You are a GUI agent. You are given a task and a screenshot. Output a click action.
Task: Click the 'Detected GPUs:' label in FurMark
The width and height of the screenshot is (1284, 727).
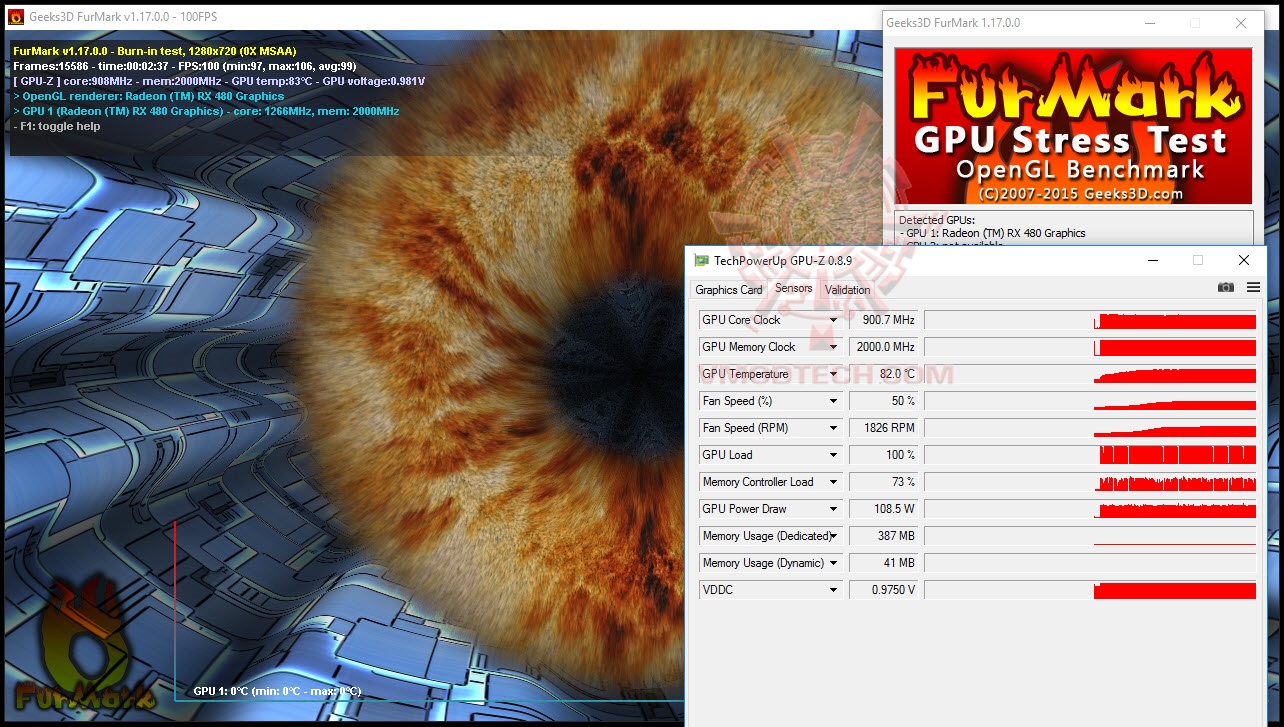[936, 220]
